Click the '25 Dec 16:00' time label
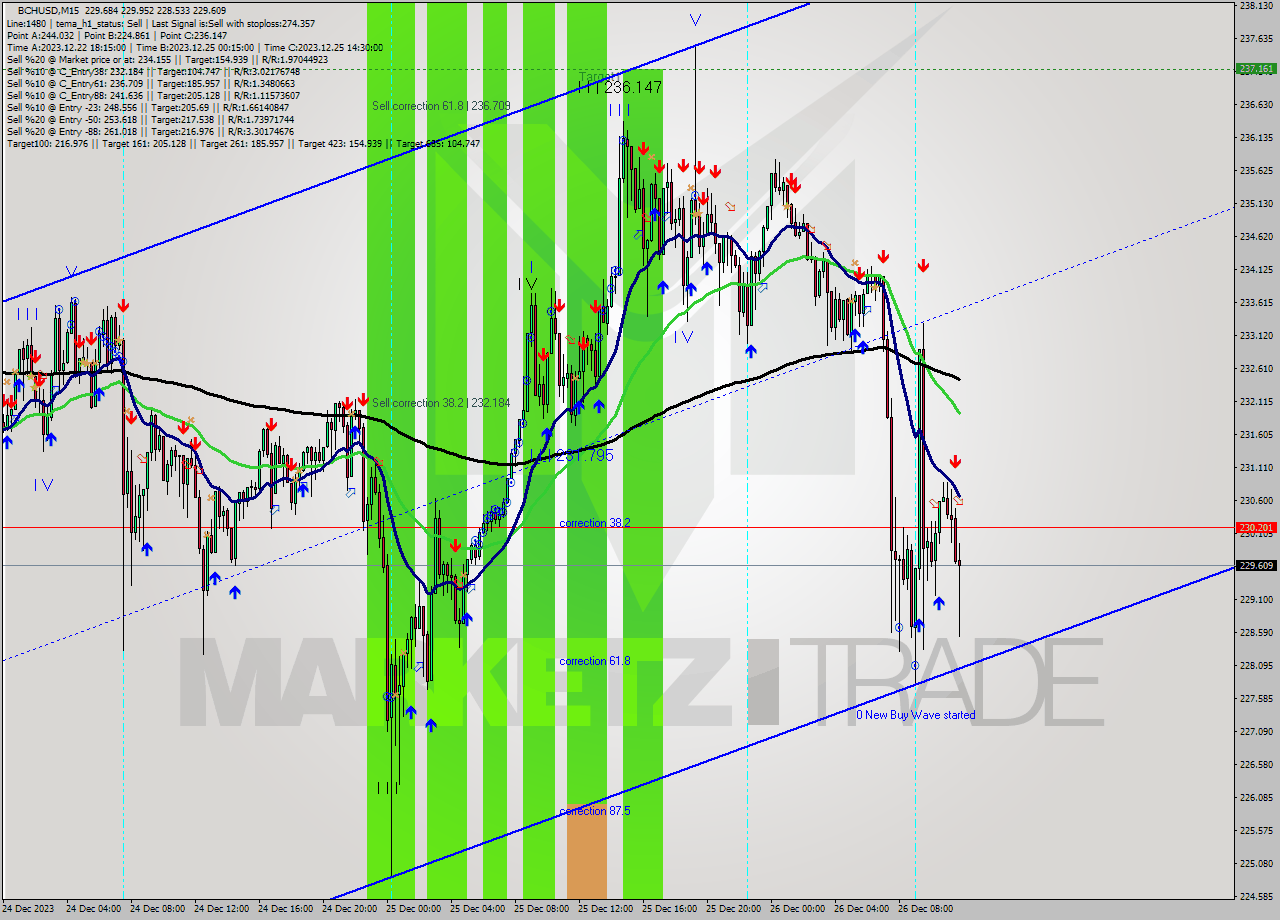The height and width of the screenshot is (920, 1280). coord(669,909)
